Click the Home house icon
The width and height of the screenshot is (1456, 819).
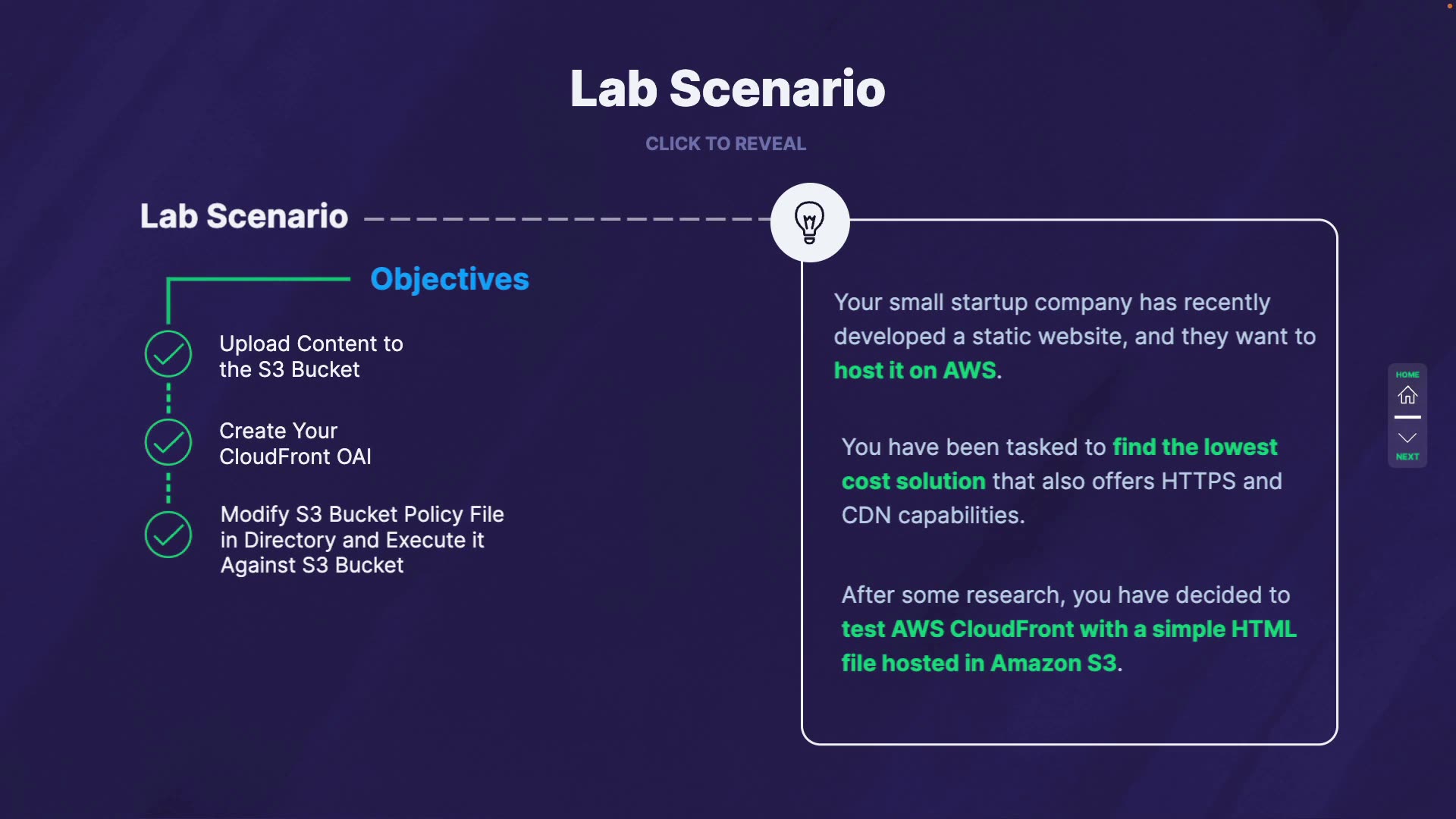pos(1407,395)
